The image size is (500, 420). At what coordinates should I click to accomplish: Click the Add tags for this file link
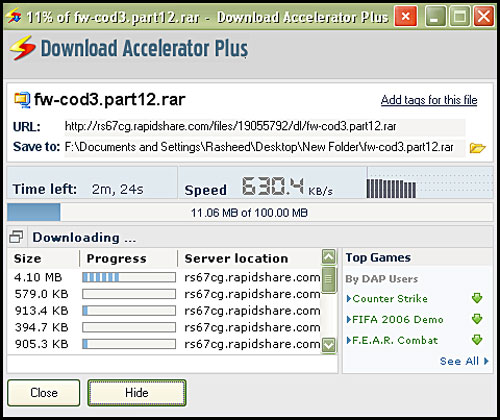[429, 100]
